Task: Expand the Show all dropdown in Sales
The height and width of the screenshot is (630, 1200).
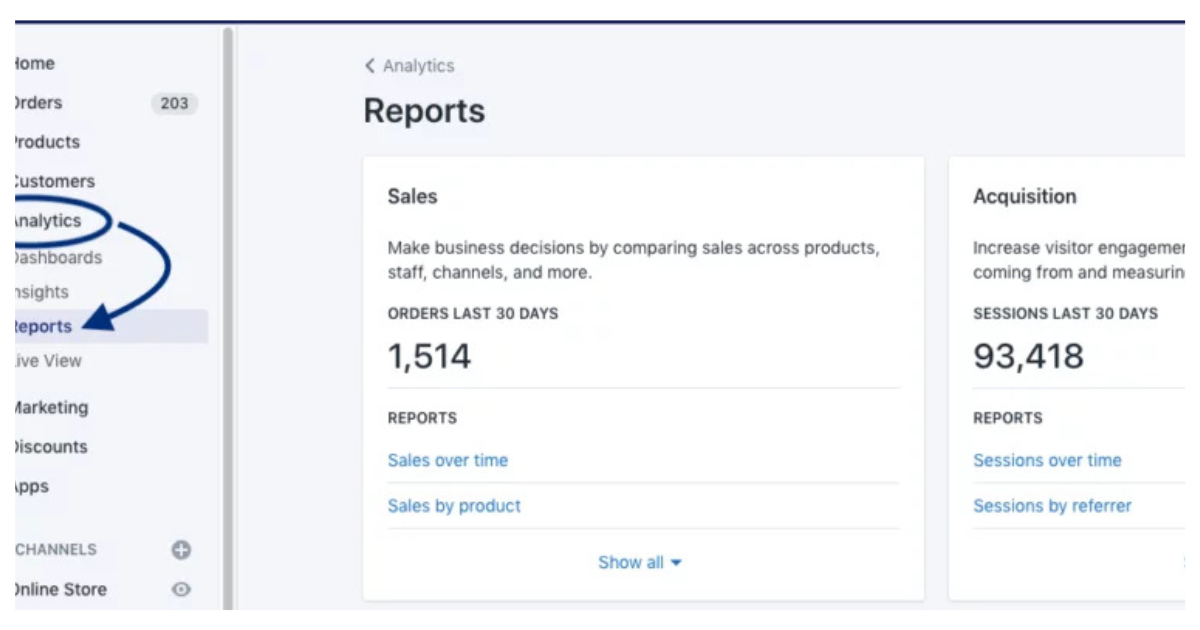Action: click(640, 563)
